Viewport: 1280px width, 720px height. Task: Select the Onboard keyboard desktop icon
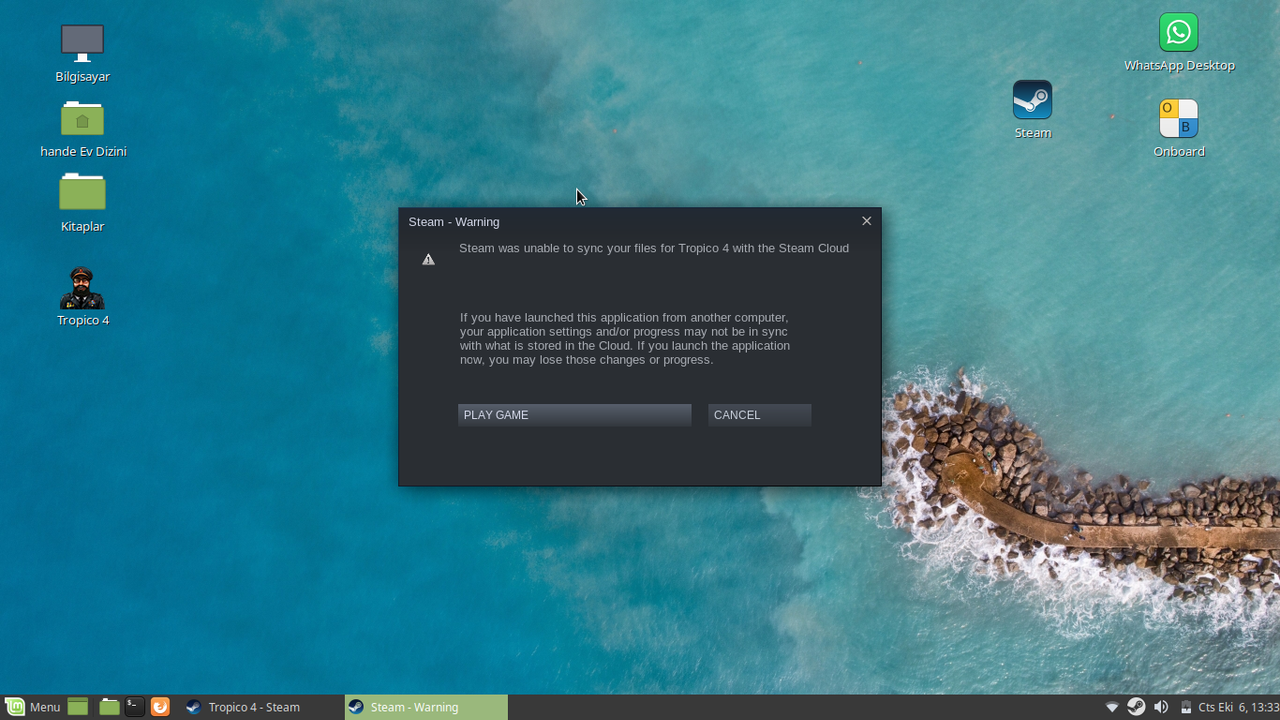point(1179,129)
